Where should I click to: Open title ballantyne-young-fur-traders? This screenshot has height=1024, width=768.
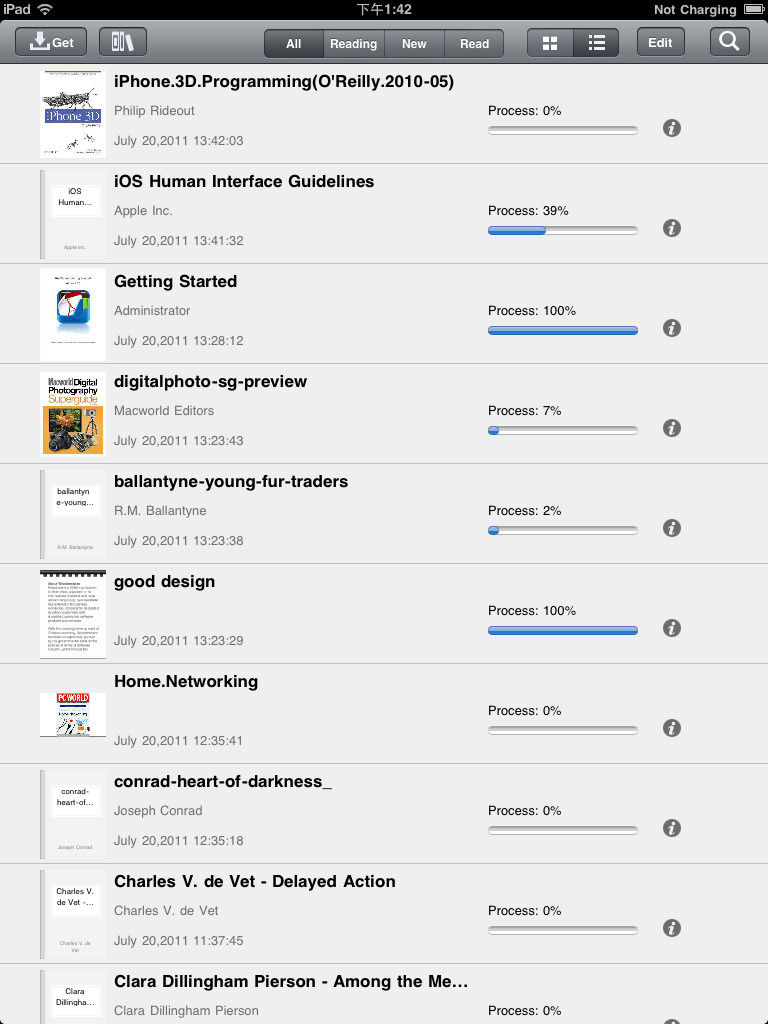point(231,481)
